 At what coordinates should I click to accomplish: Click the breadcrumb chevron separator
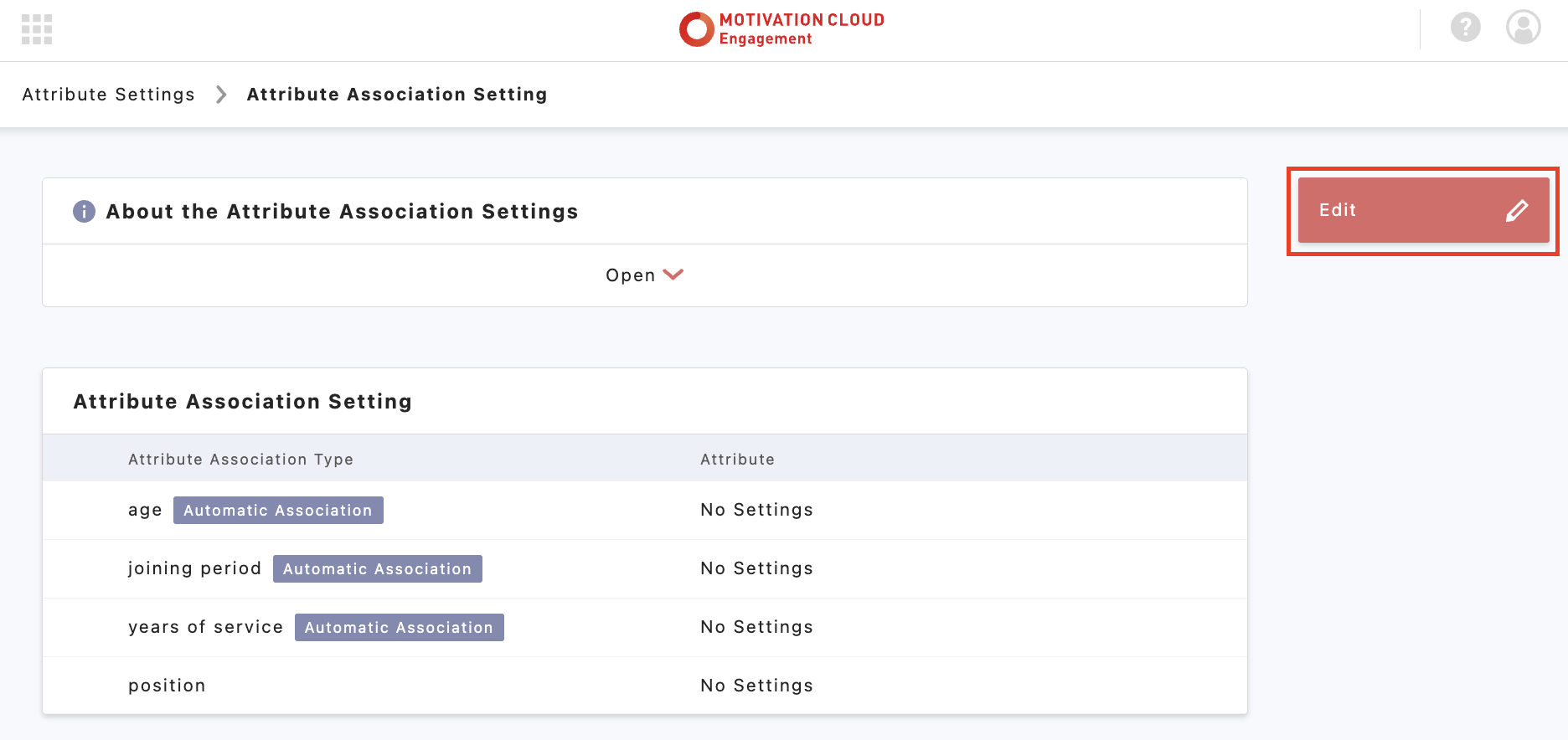pyautogui.click(x=221, y=95)
